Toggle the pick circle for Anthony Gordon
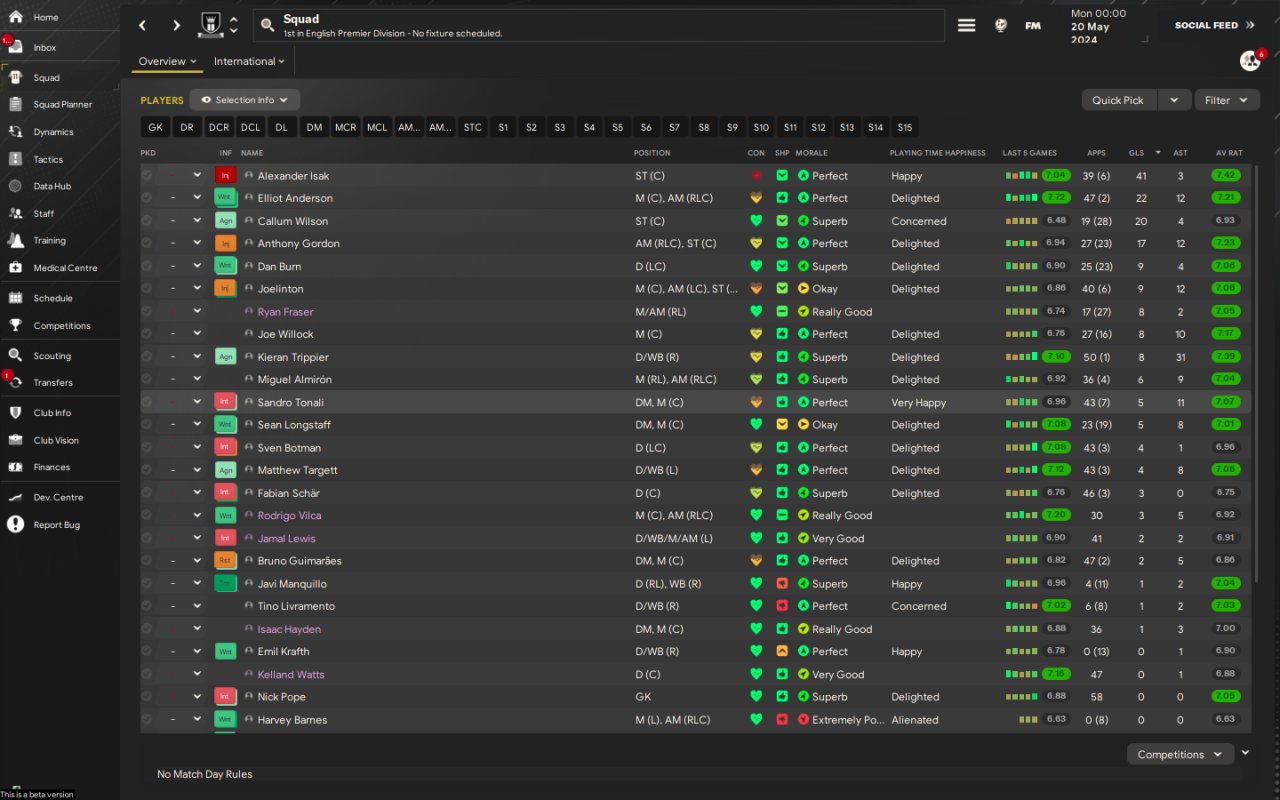The height and width of the screenshot is (800, 1280). 147,243
